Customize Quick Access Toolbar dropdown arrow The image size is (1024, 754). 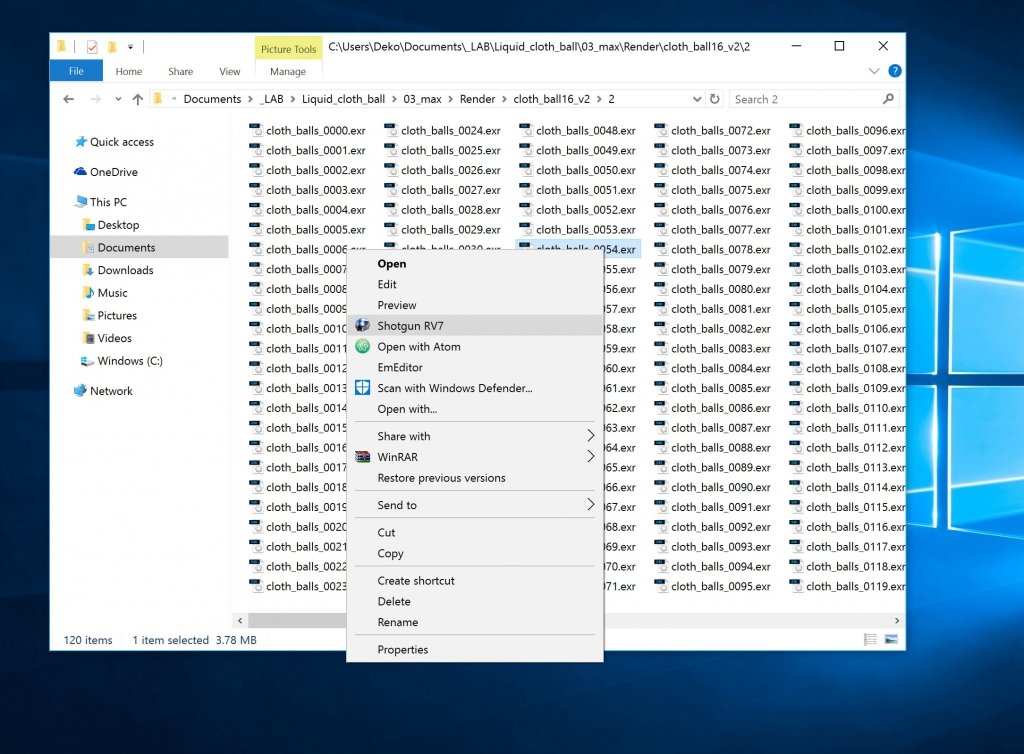[x=131, y=46]
